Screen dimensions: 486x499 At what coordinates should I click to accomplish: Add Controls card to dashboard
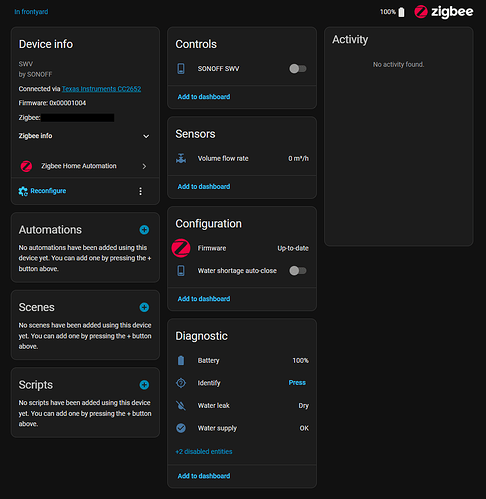tap(204, 97)
